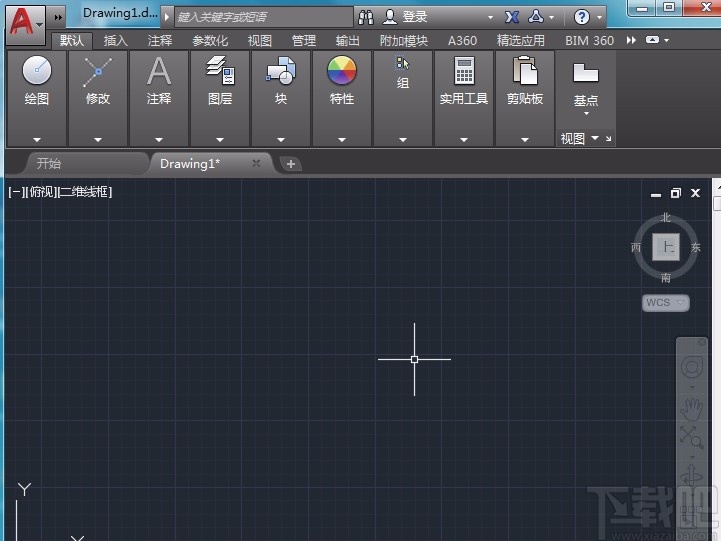The height and width of the screenshot is (541, 721).
Task: Click the search keyword input field
Action: [263, 17]
